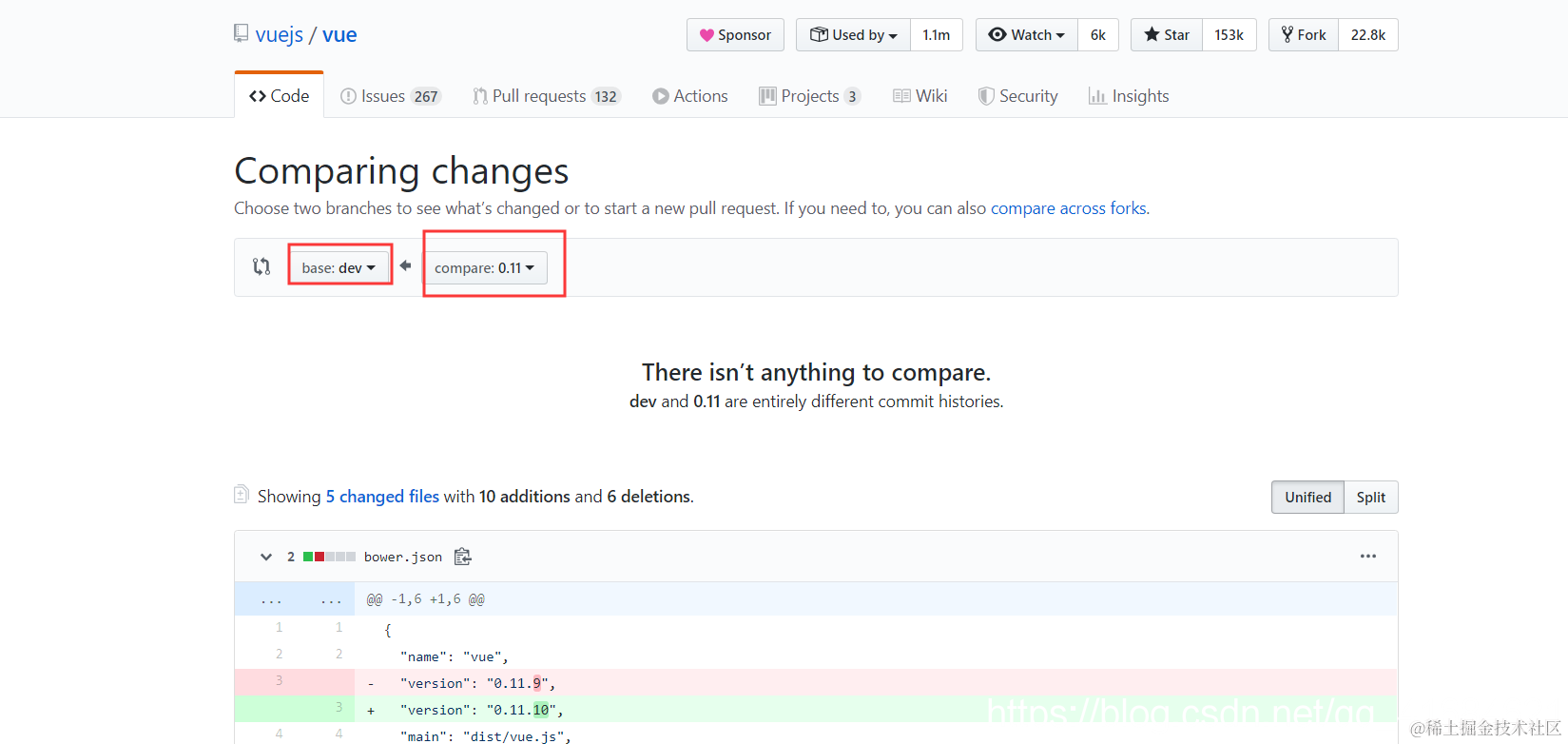This screenshot has width=1568, height=744.
Task: Click the Pull requests count badge 132
Action: coord(606,96)
